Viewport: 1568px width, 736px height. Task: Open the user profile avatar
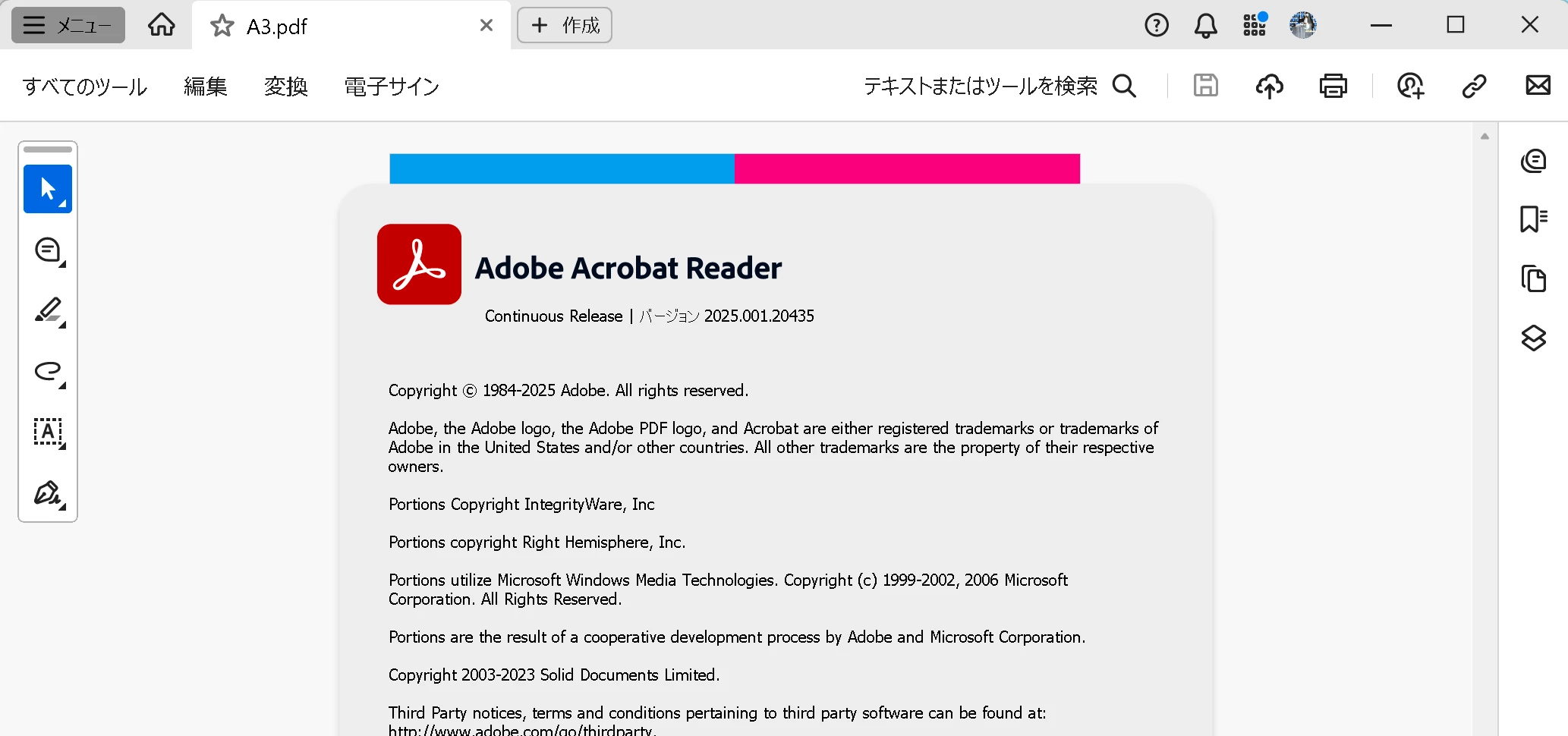click(x=1303, y=25)
